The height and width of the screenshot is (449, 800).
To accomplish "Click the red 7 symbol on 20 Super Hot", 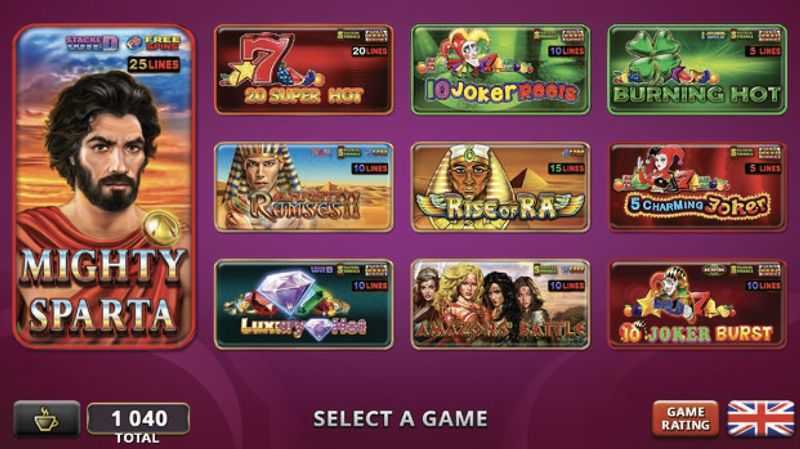I will (x=267, y=57).
